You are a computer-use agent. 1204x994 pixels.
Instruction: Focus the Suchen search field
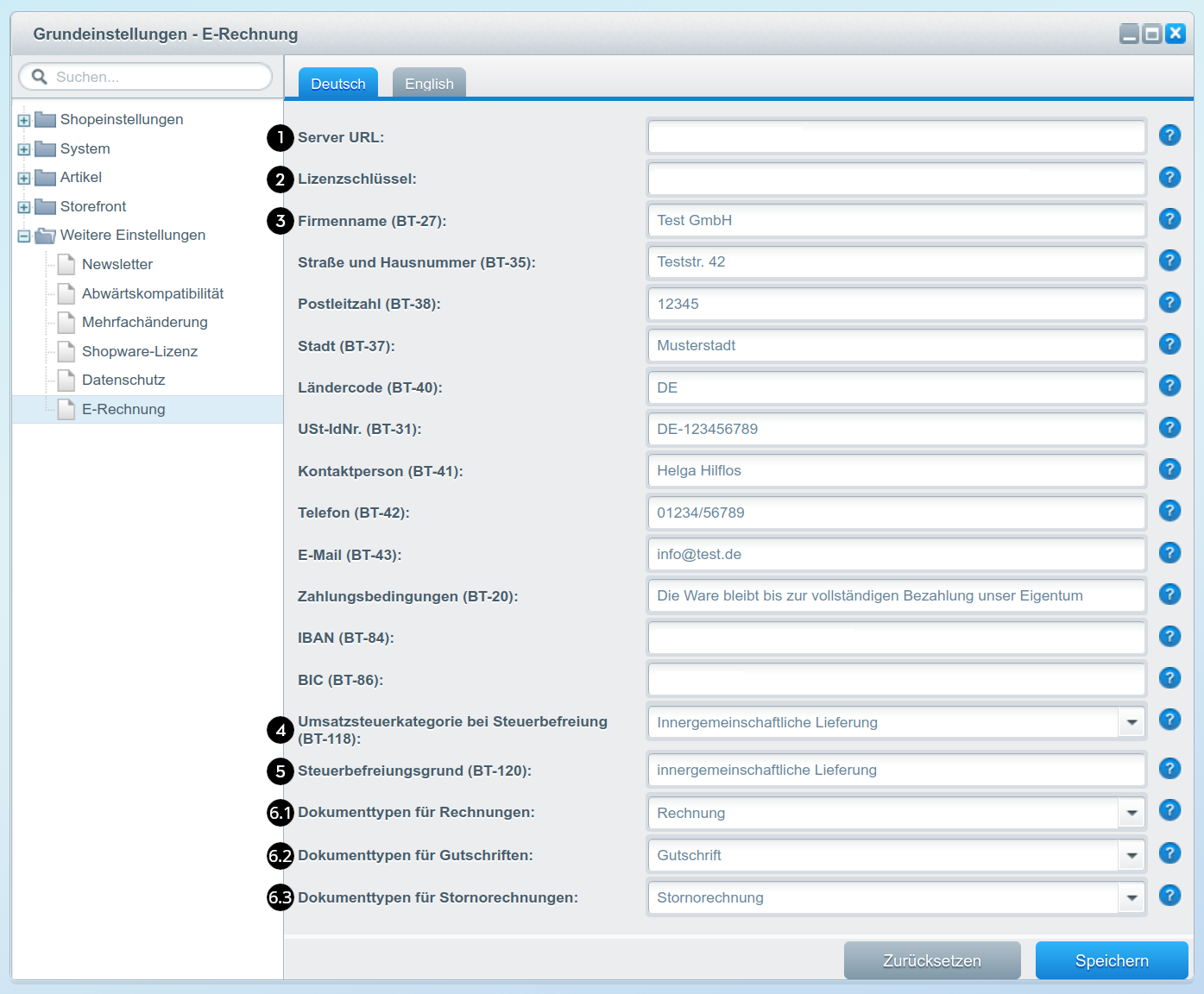click(146, 77)
